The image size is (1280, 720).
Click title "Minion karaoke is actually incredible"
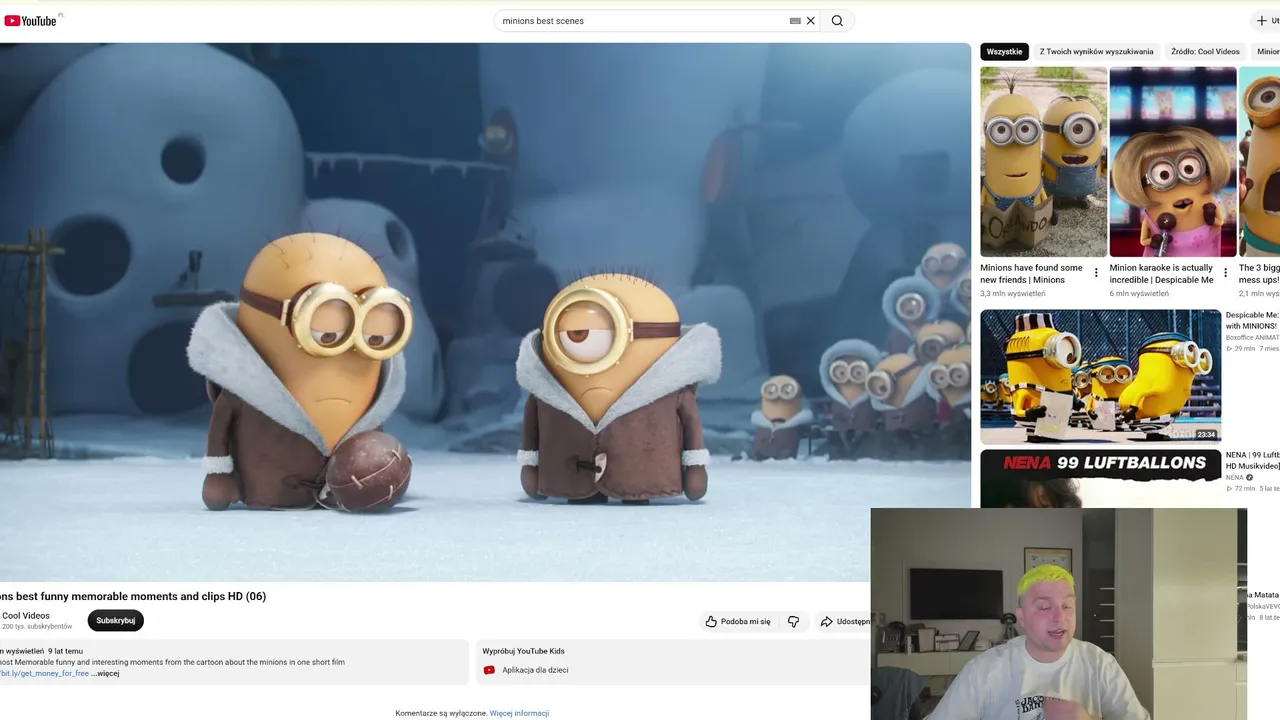coord(1161,274)
